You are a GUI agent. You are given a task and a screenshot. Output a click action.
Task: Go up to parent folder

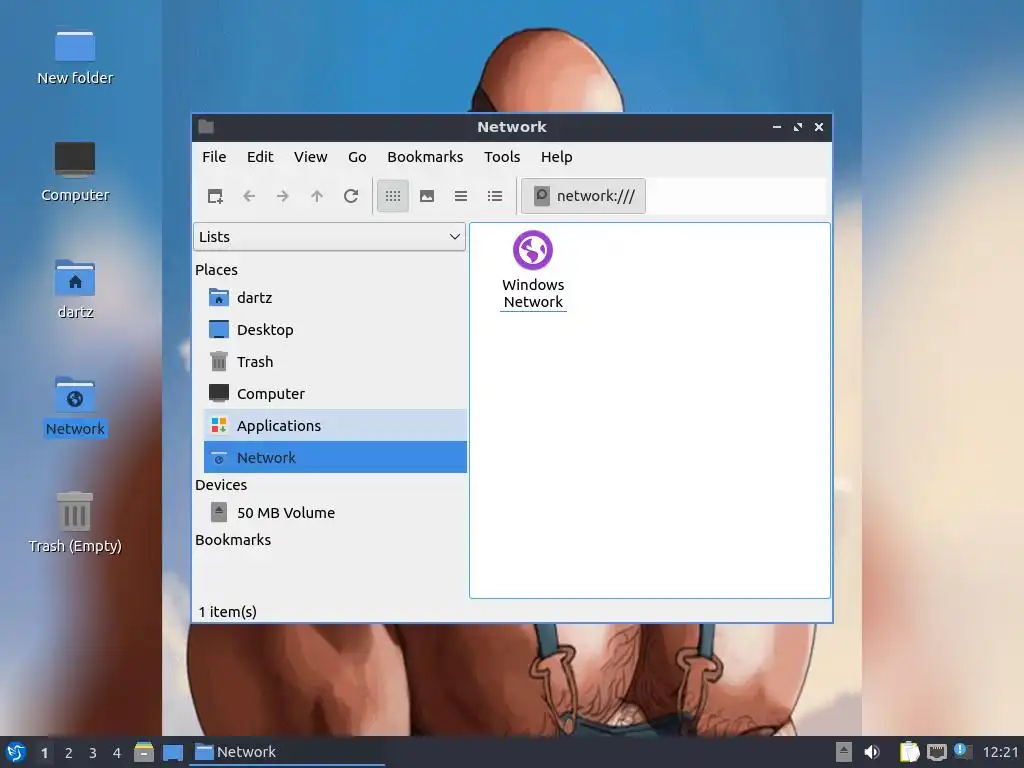pos(317,196)
